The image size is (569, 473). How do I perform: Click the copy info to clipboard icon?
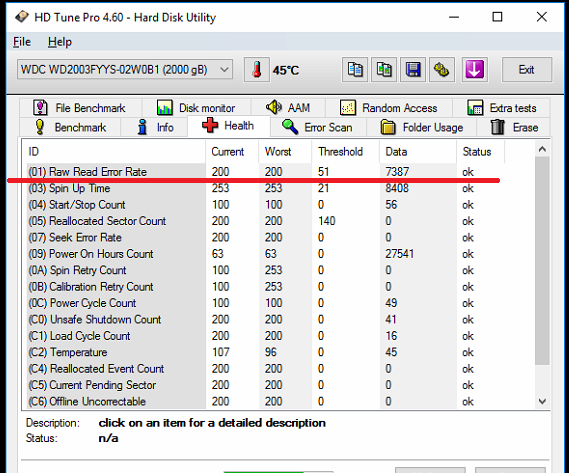(x=355, y=69)
